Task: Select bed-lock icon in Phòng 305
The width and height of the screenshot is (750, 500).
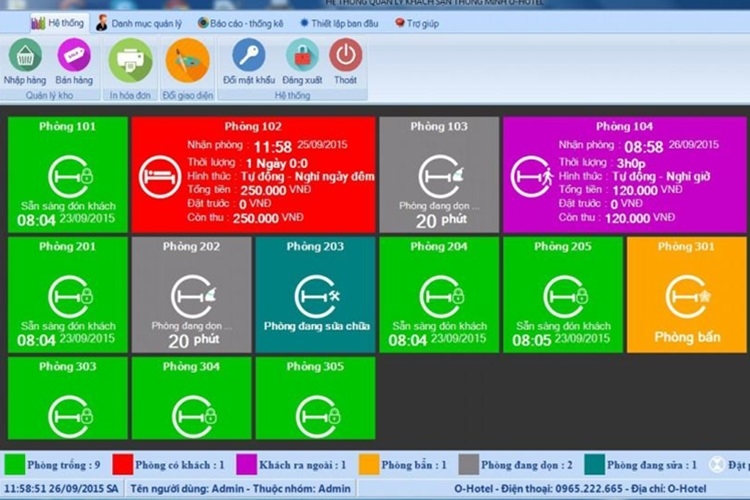Action: tap(318, 417)
